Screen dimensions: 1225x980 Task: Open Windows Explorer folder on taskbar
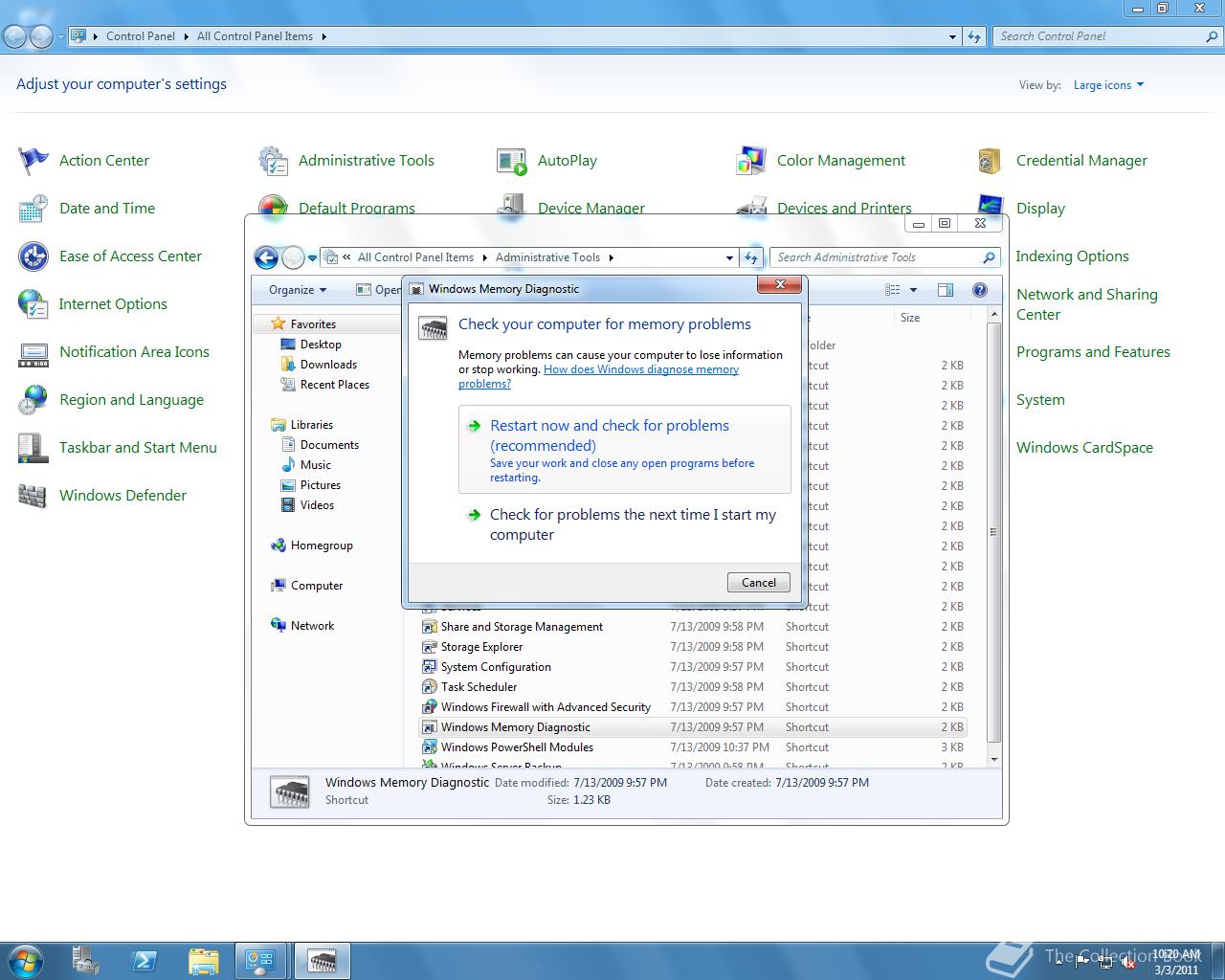click(204, 961)
